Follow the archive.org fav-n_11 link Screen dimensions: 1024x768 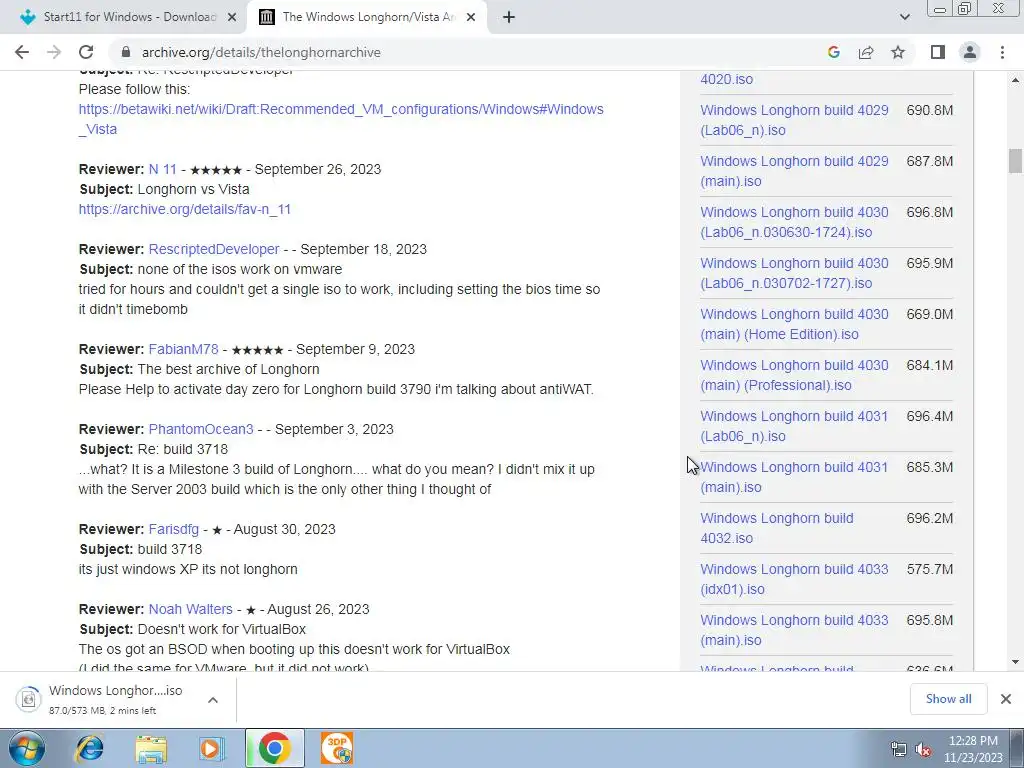coord(185,209)
